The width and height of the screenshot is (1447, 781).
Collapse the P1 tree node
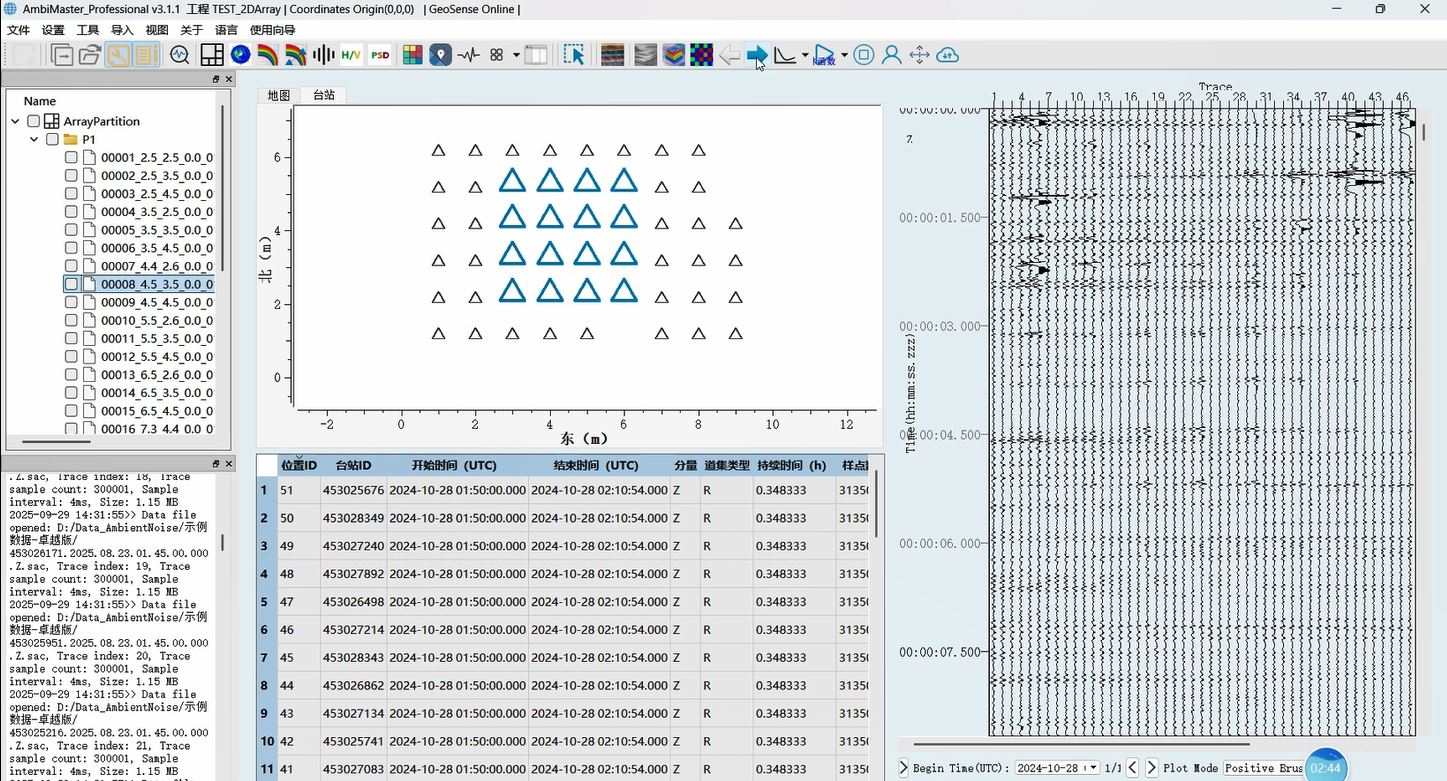tap(34, 139)
